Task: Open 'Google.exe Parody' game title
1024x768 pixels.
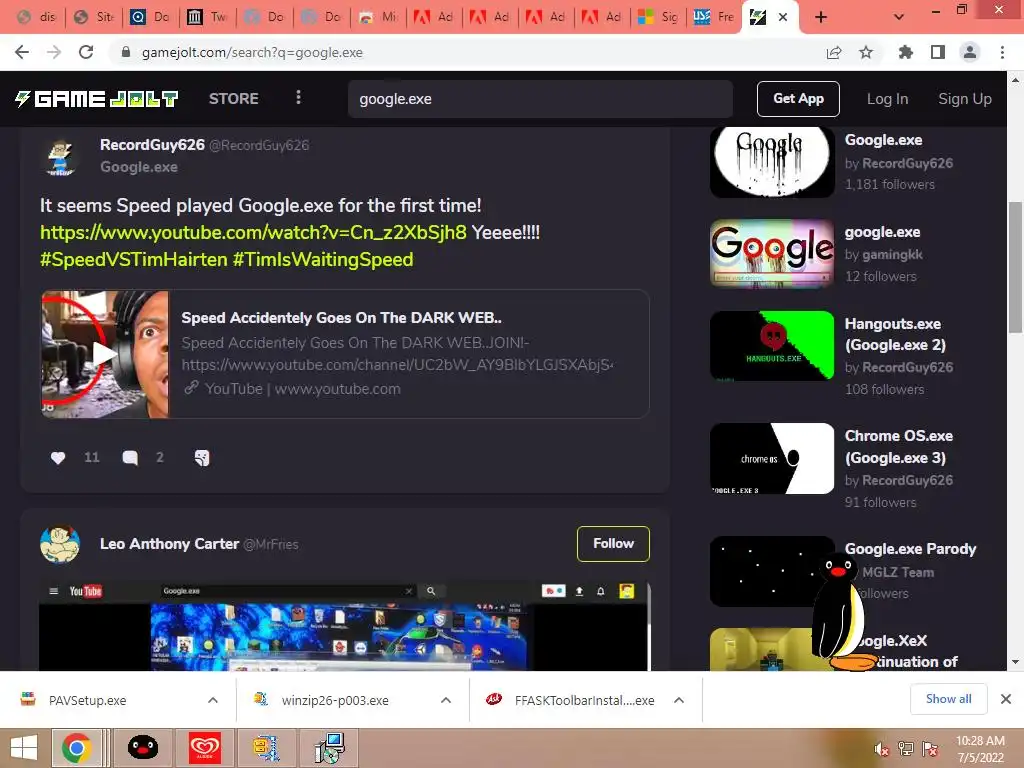Action: point(910,549)
